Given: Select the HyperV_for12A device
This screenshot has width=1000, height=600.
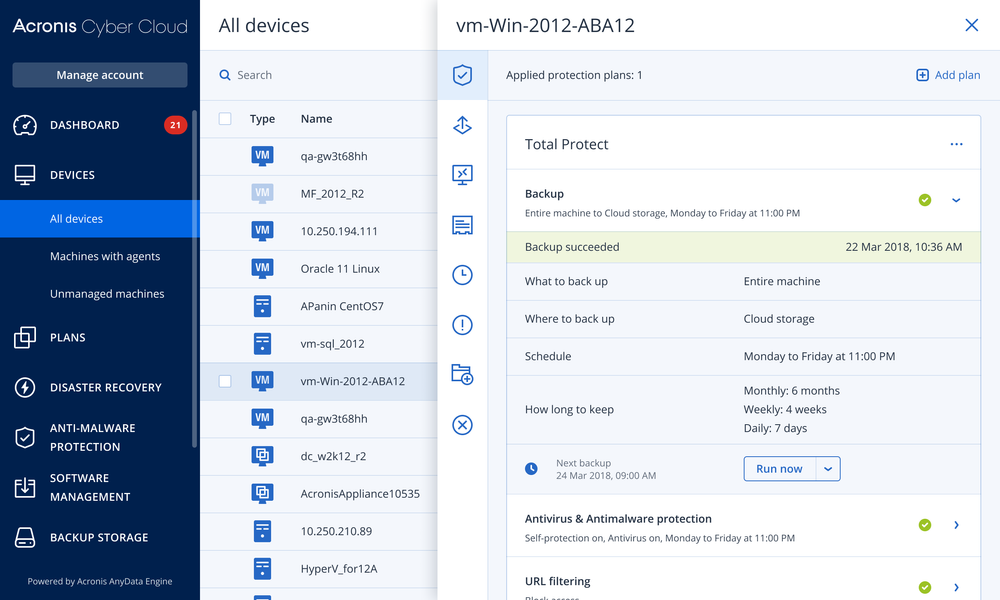Looking at the screenshot, I should click(319, 569).
